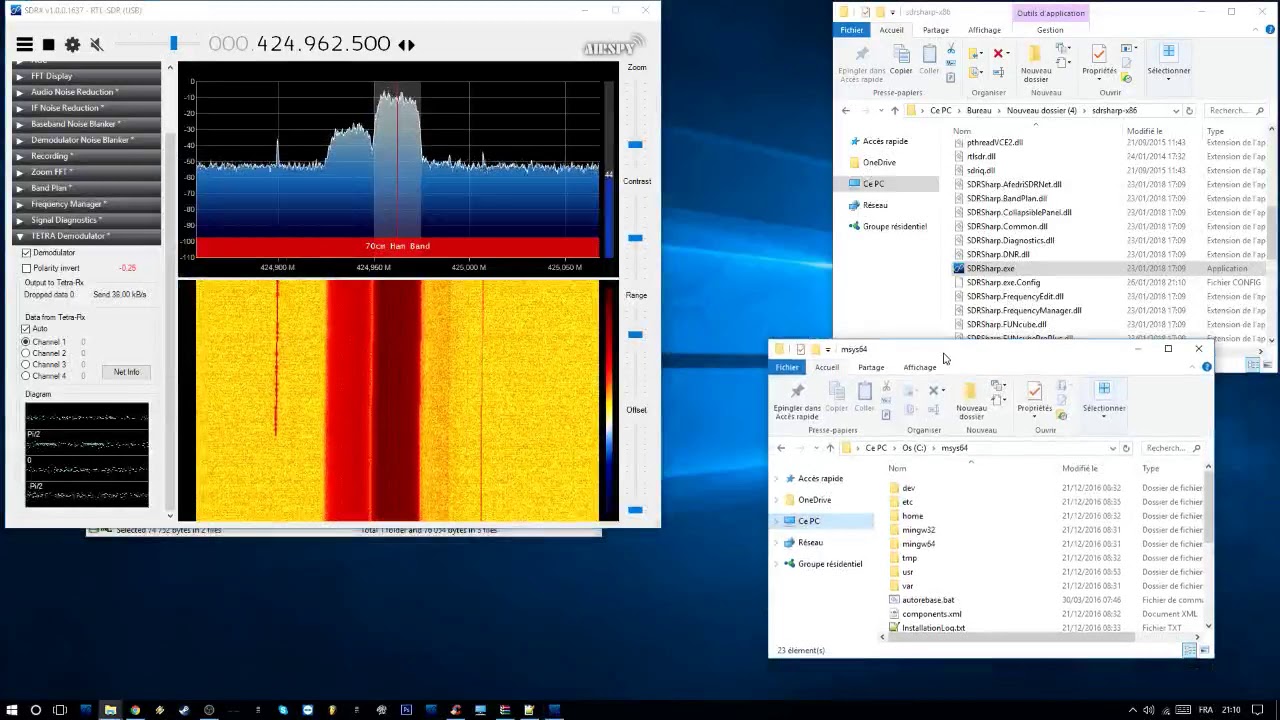Screen dimensions: 1280x720
Task: Open Accueil tab in msys64 window
Action: pyautogui.click(x=827, y=367)
